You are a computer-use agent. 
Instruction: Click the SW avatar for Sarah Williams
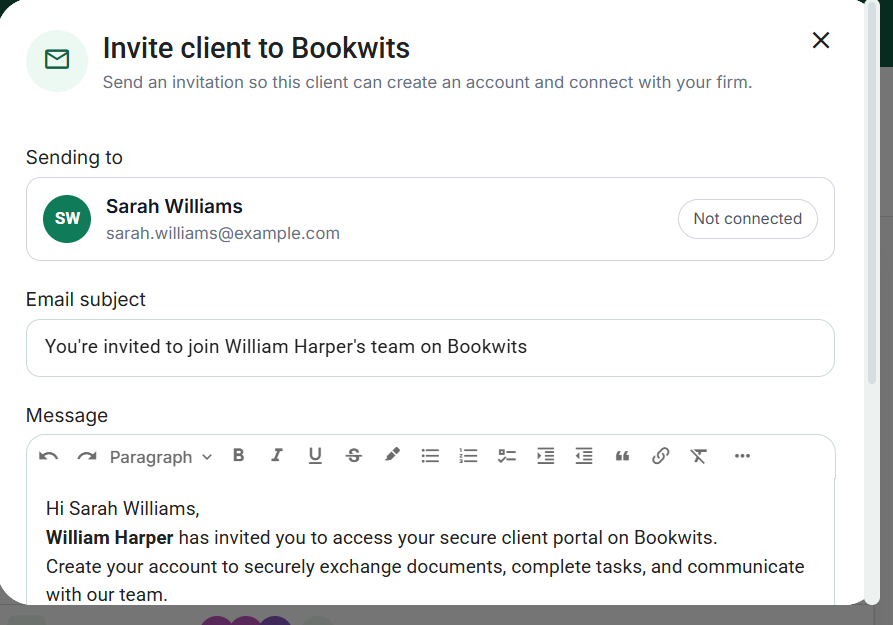pos(67,219)
